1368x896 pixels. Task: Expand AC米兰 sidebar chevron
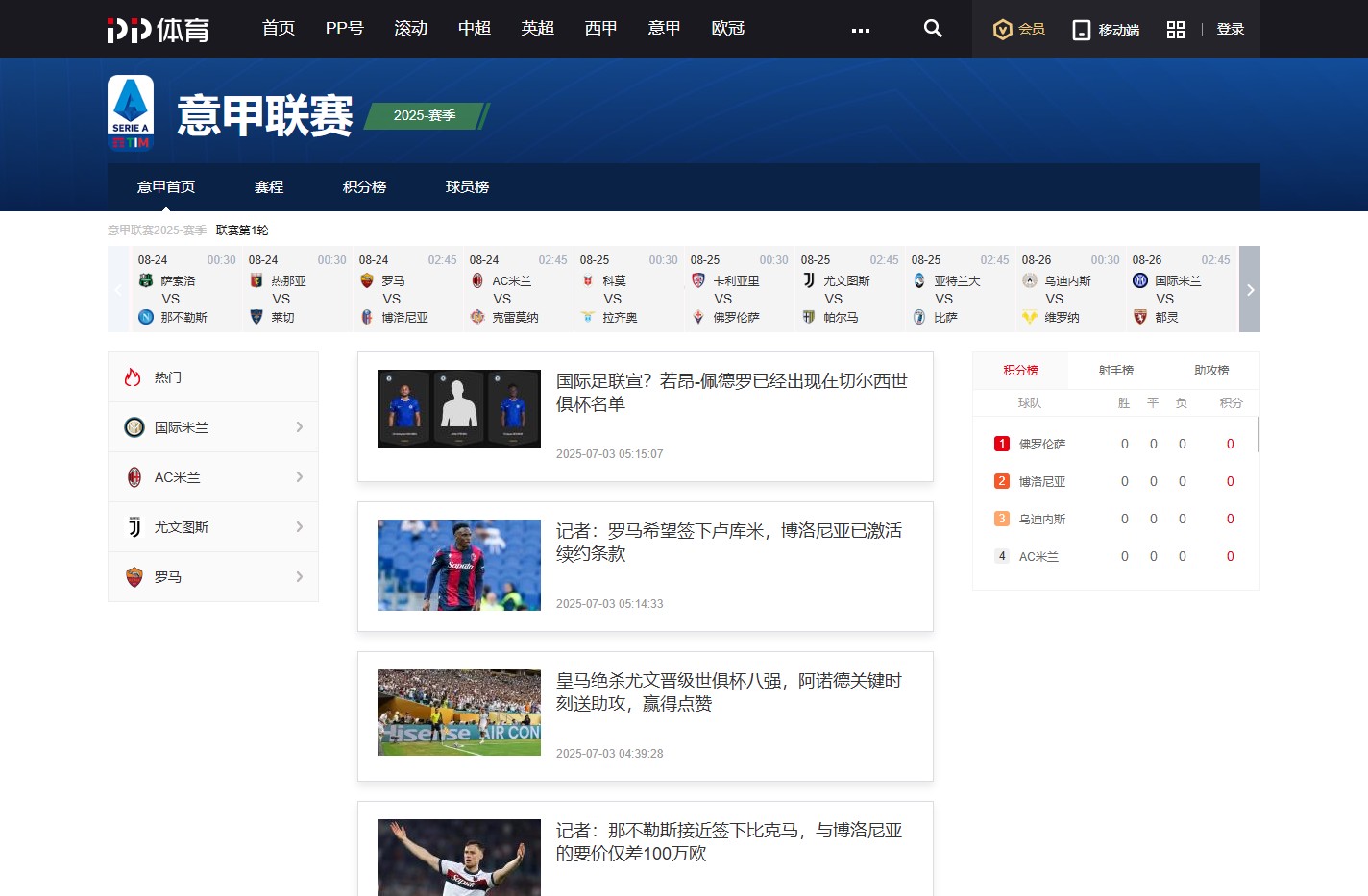(300, 477)
